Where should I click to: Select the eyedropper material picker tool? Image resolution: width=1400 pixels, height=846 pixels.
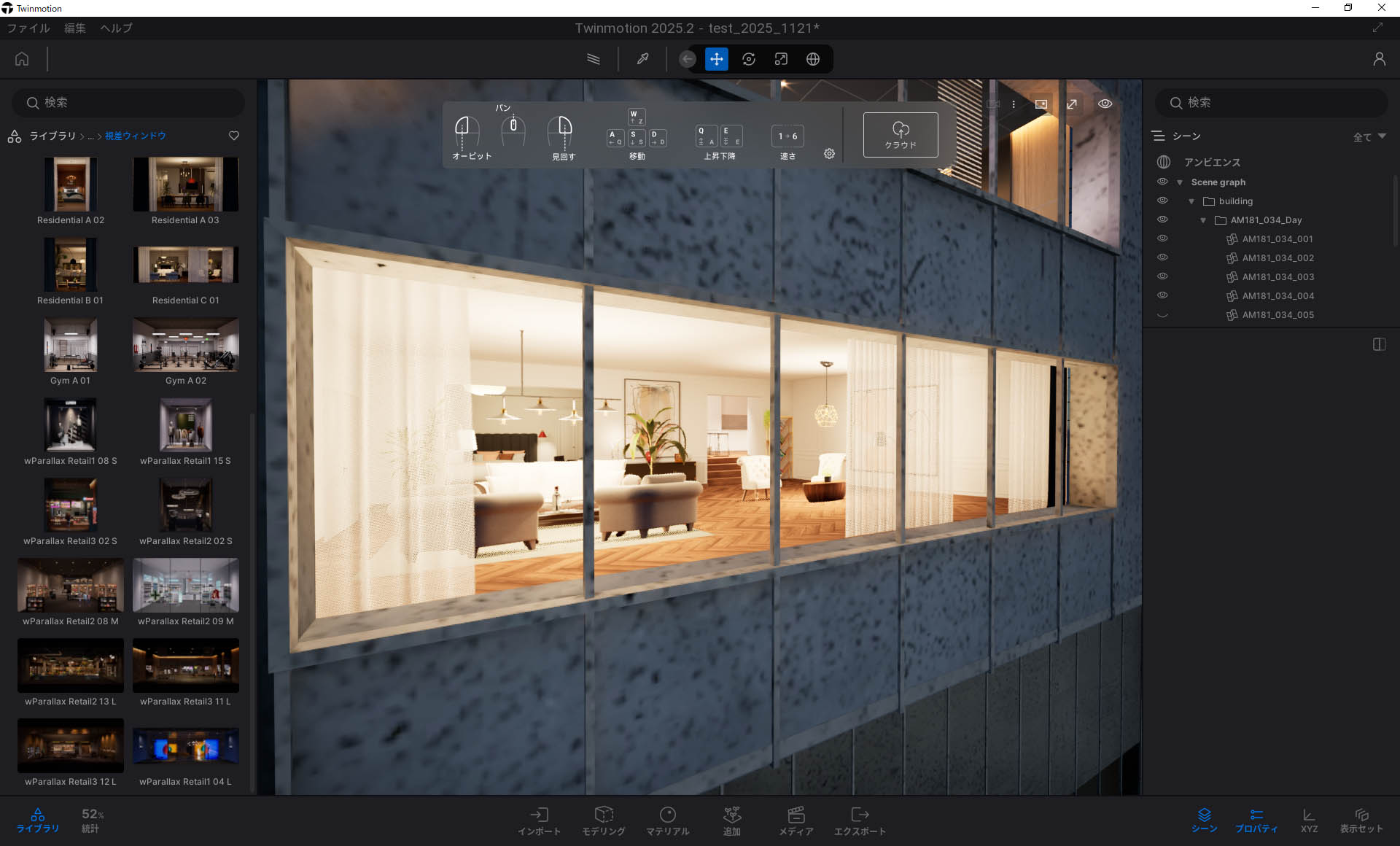[x=642, y=59]
